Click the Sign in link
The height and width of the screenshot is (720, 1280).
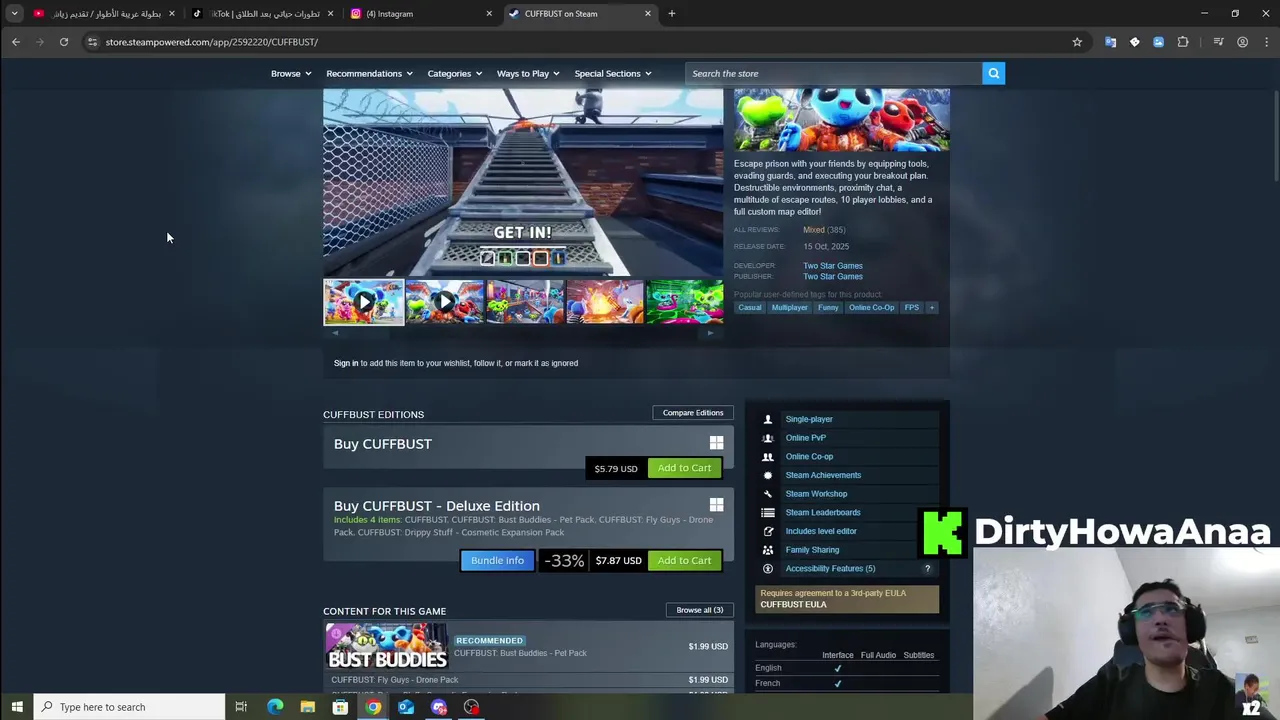[346, 363]
